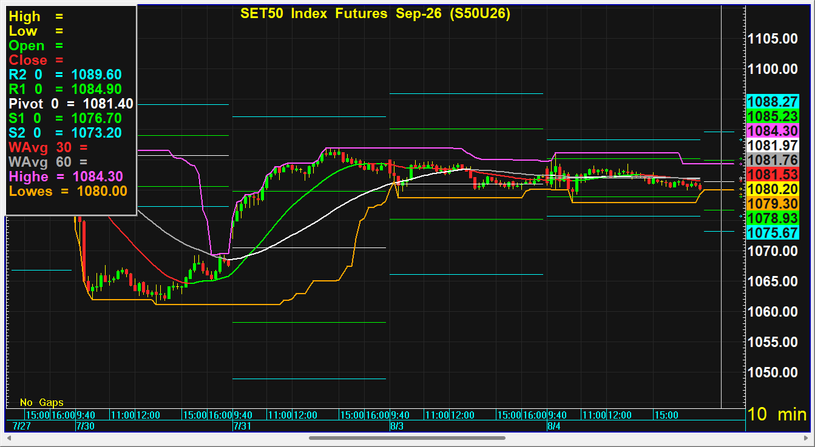Viewport: 815px width, 447px height.
Task: Click the 9:40 time label above 7/30
Action: coord(86,415)
